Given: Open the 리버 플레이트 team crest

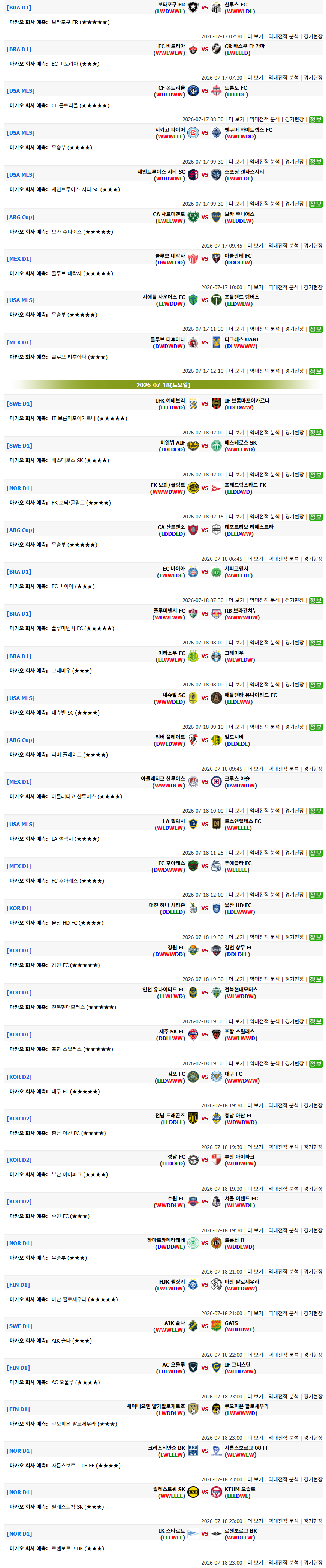Looking at the screenshot, I should click(x=193, y=740).
